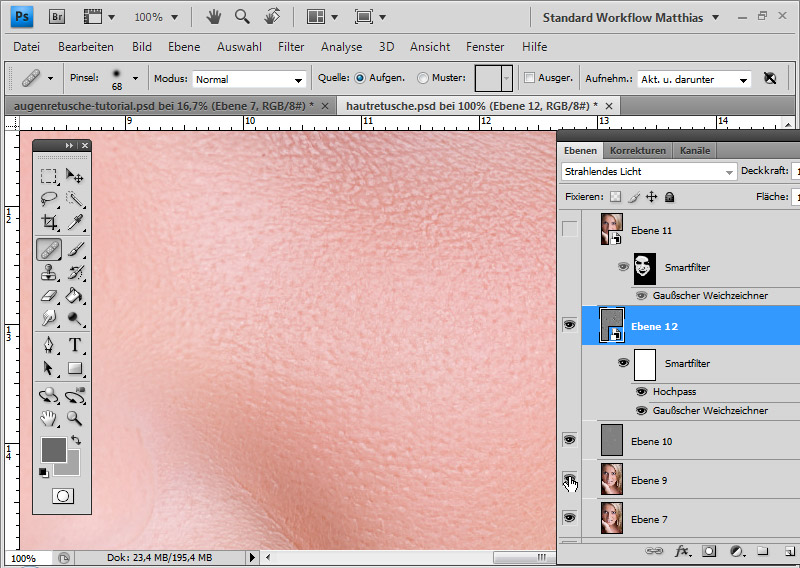Select the Burn tool
The width and height of the screenshot is (800, 568).
pos(75,318)
